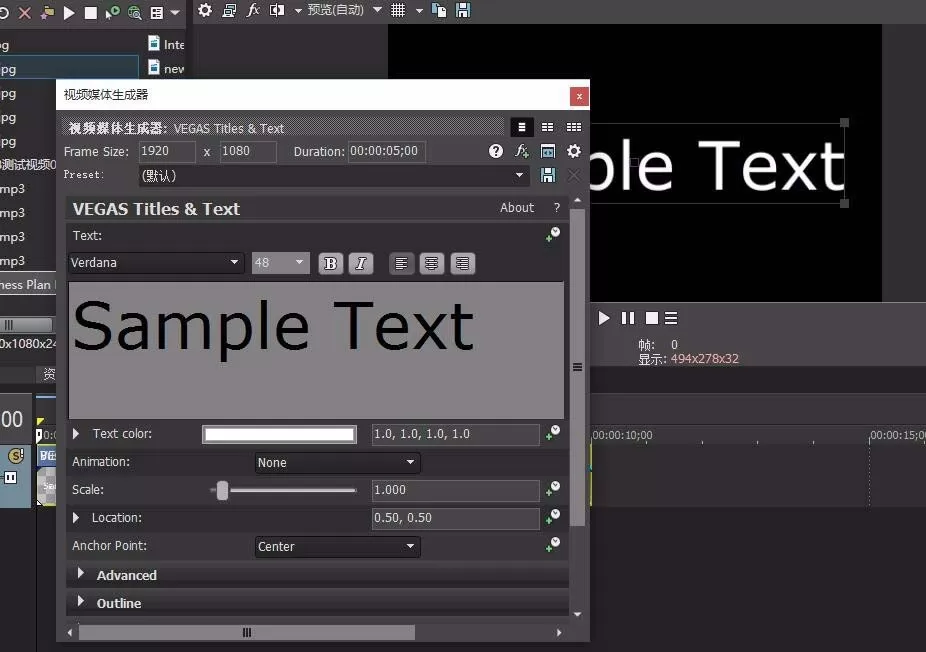926x652 pixels.
Task: Click the white Text color swatch
Action: pos(279,435)
